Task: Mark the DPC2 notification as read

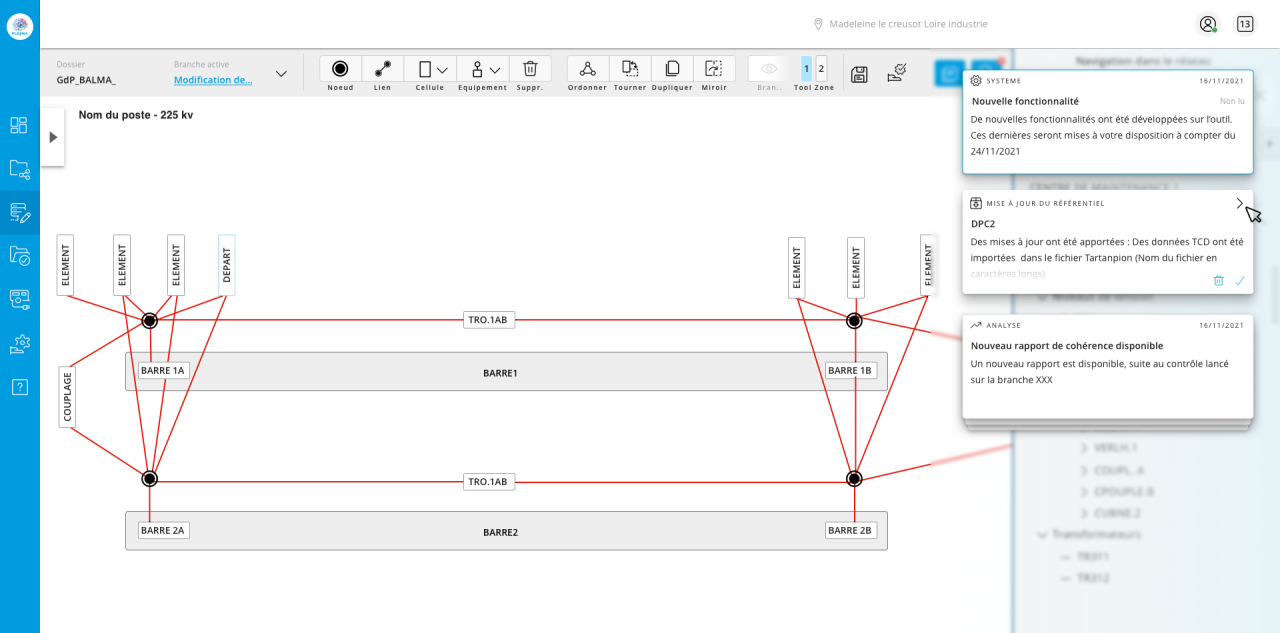Action: pos(1240,281)
